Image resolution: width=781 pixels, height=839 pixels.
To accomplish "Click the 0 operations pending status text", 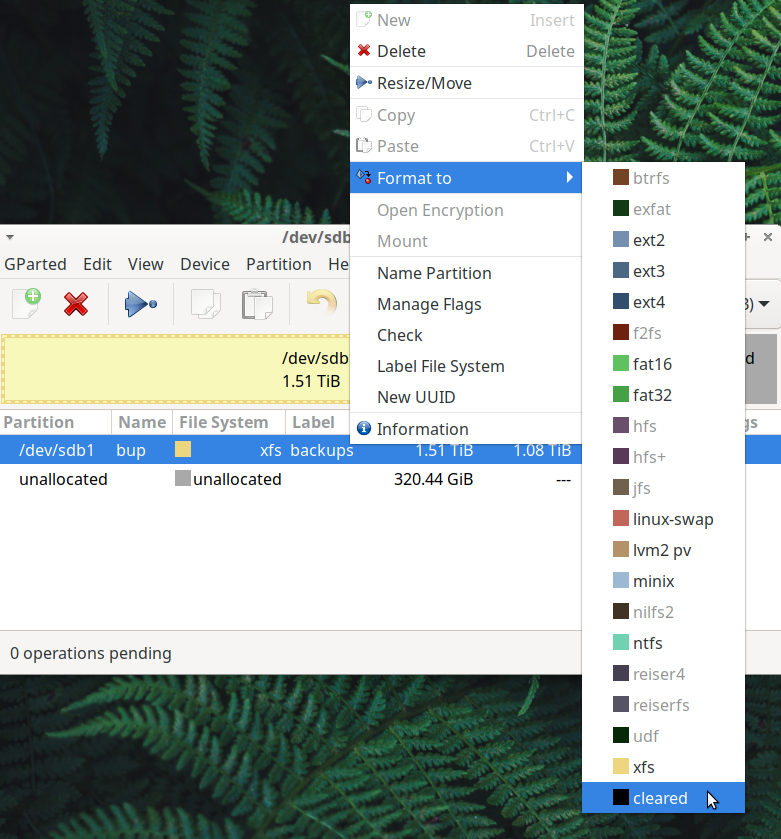I will point(90,653).
